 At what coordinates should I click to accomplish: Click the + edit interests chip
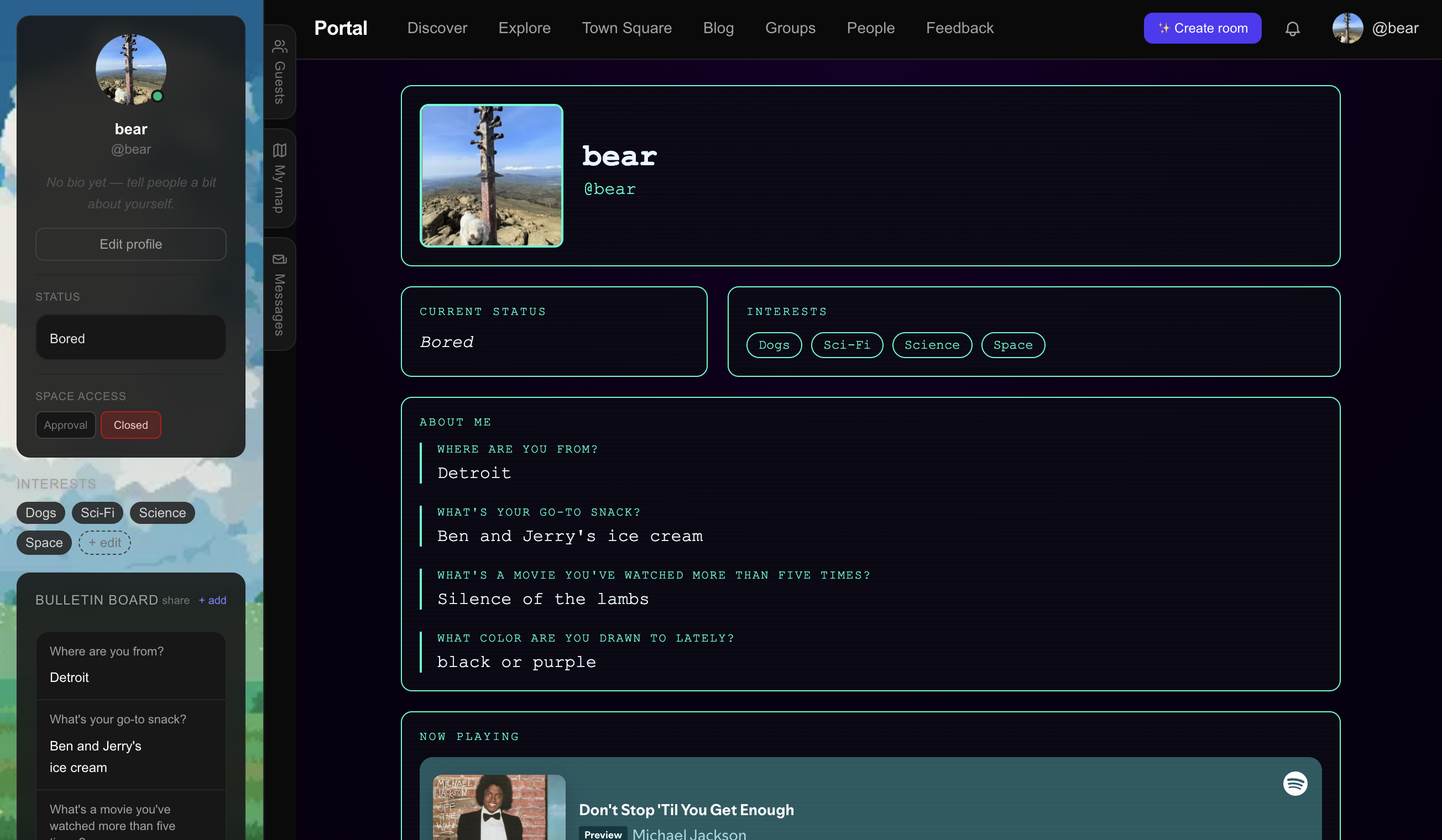[104, 543]
